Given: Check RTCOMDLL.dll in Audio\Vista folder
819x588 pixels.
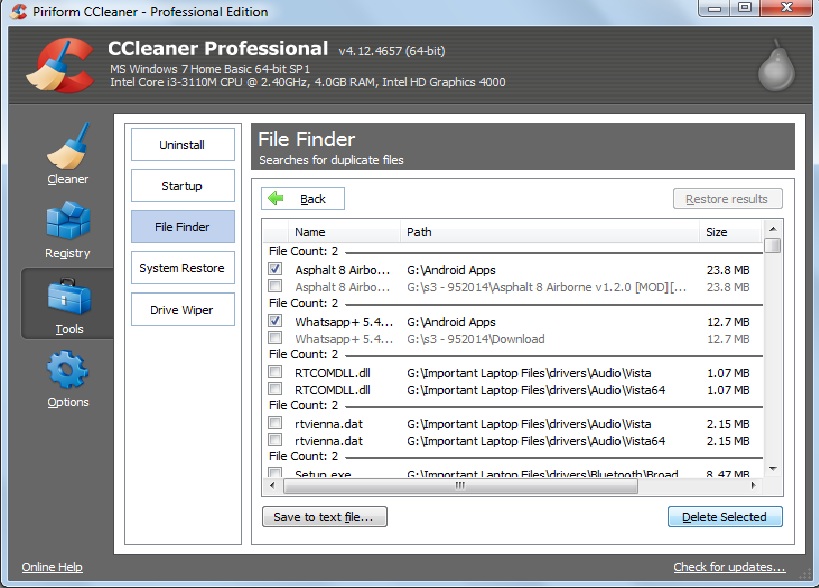Looking at the screenshot, I should click(x=275, y=372).
